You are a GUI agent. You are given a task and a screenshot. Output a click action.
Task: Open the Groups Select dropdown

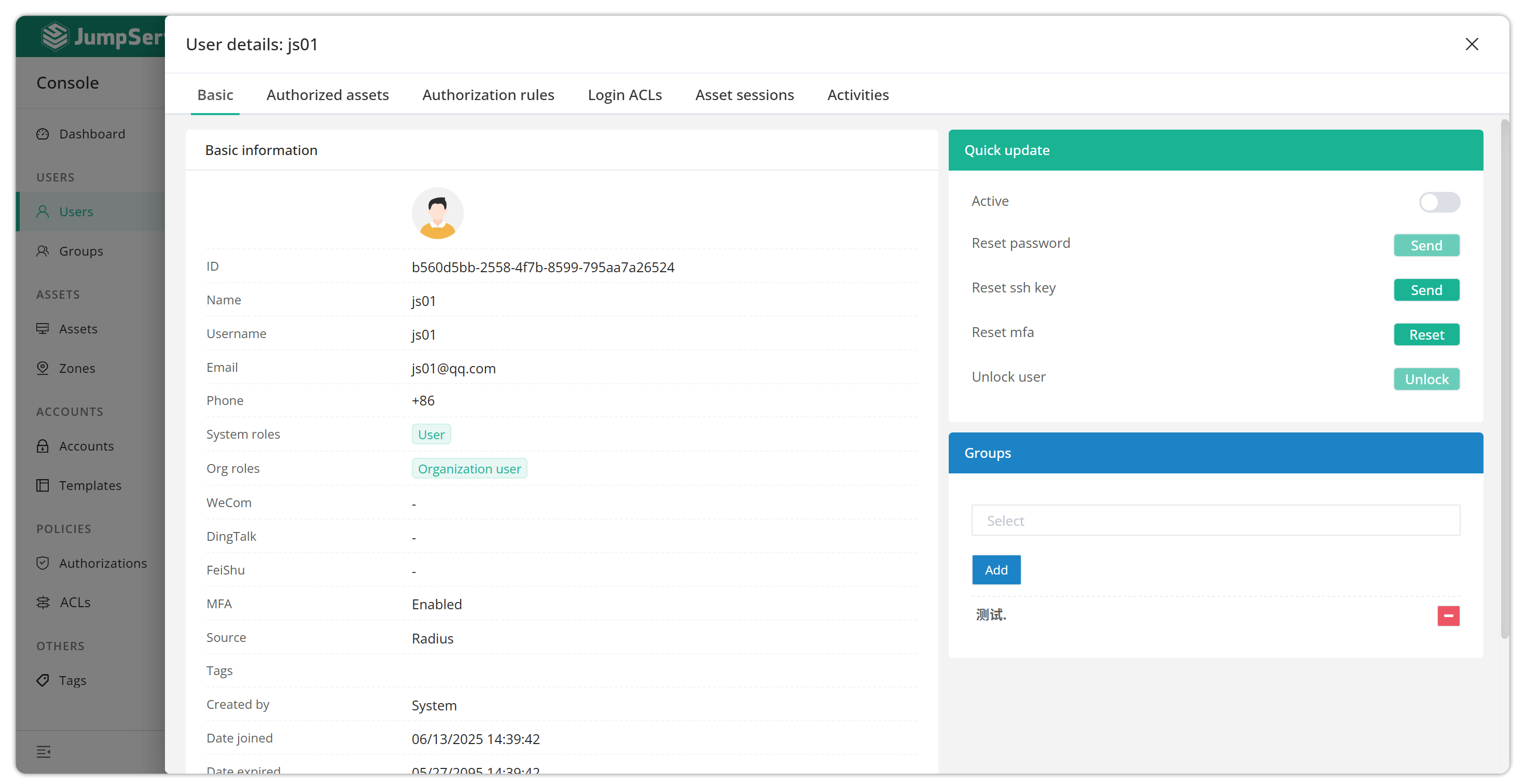tap(1215, 520)
